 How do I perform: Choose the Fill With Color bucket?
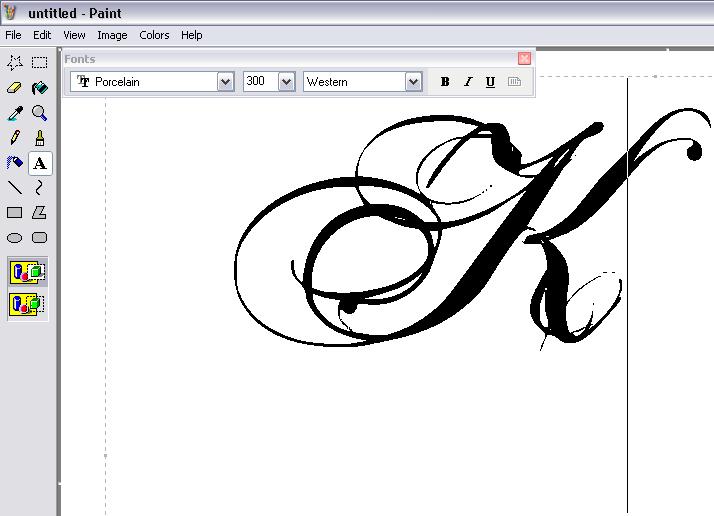click(x=40, y=87)
